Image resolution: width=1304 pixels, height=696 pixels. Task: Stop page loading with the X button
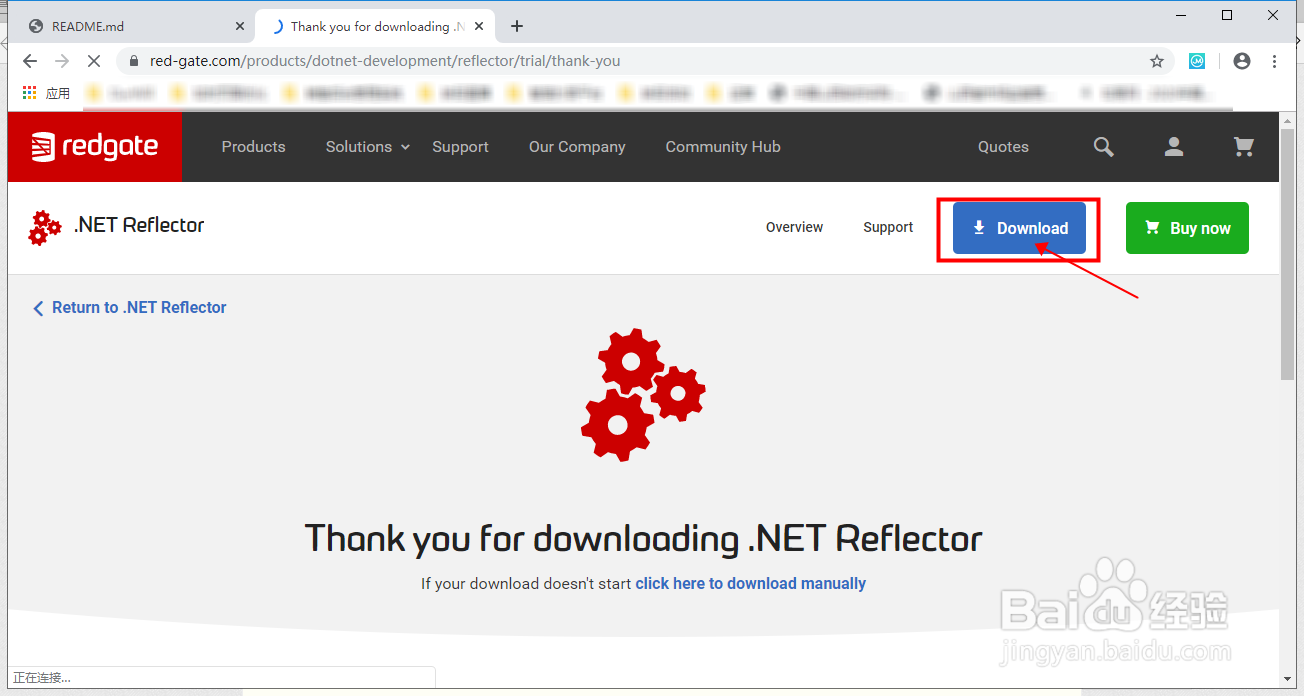point(94,61)
